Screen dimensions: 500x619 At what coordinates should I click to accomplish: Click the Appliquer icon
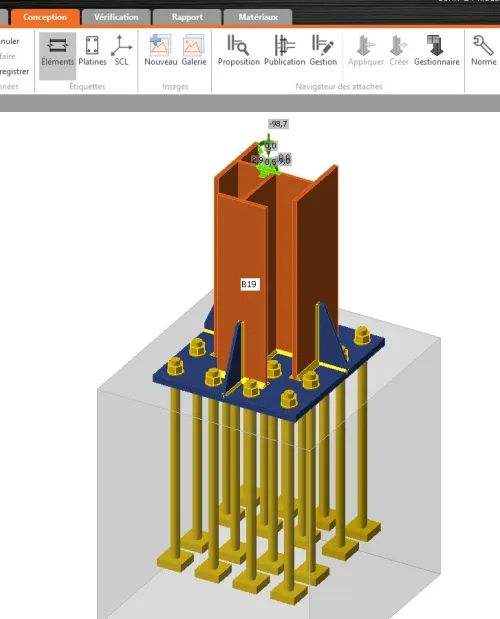point(366,51)
